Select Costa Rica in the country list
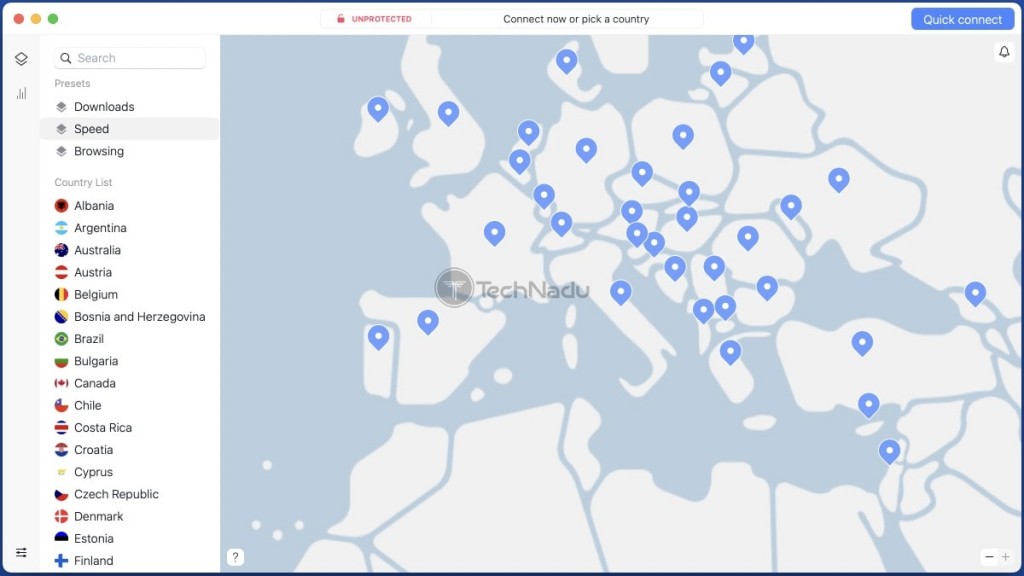 click(x=129, y=428)
